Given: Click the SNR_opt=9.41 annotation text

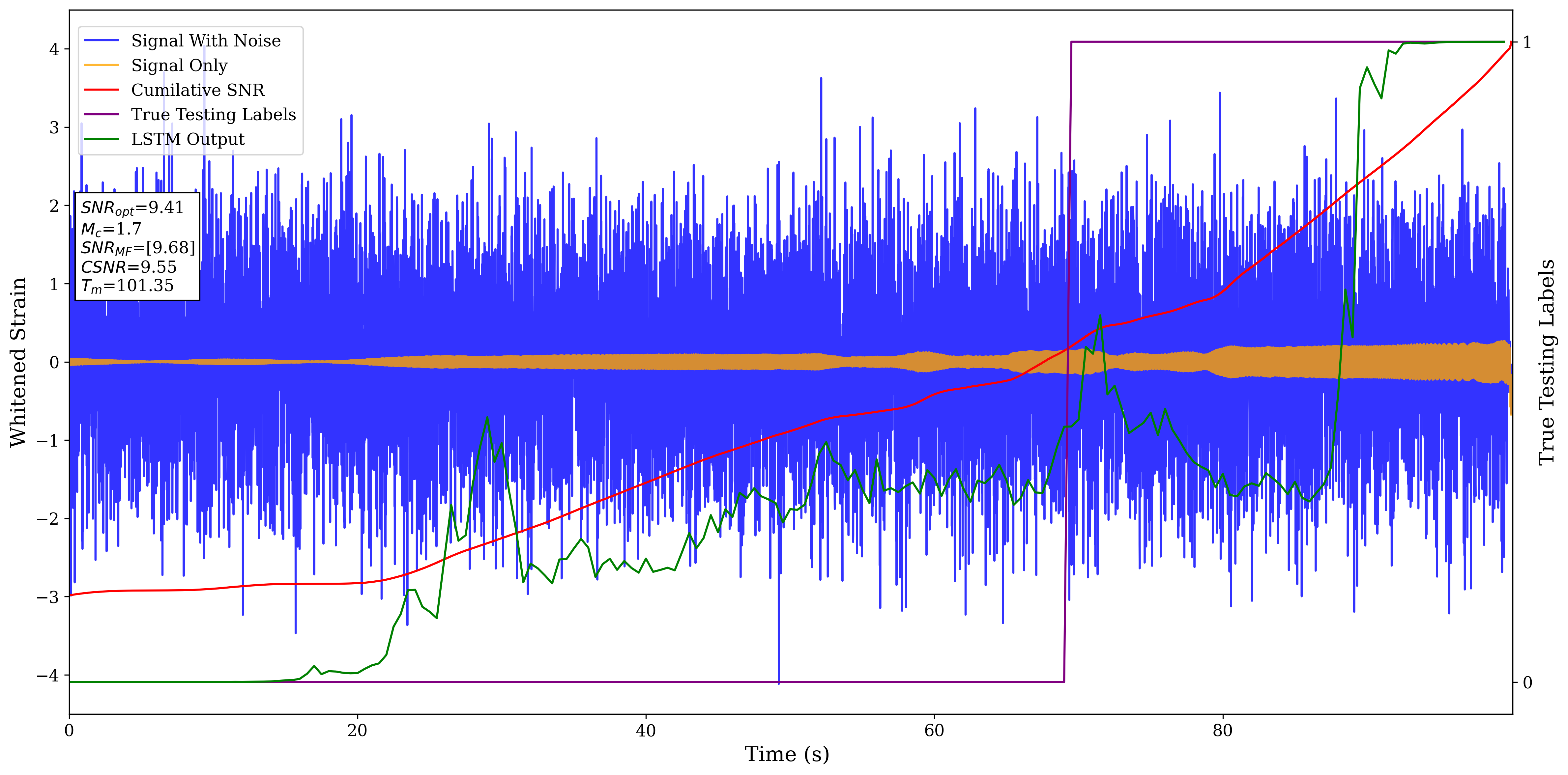Looking at the screenshot, I should tap(132, 208).
